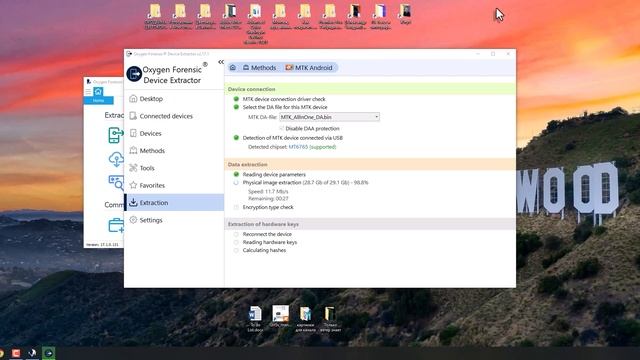The height and width of the screenshot is (360, 640).
Task: Click Select the DA file step indicator
Action: 236,107
